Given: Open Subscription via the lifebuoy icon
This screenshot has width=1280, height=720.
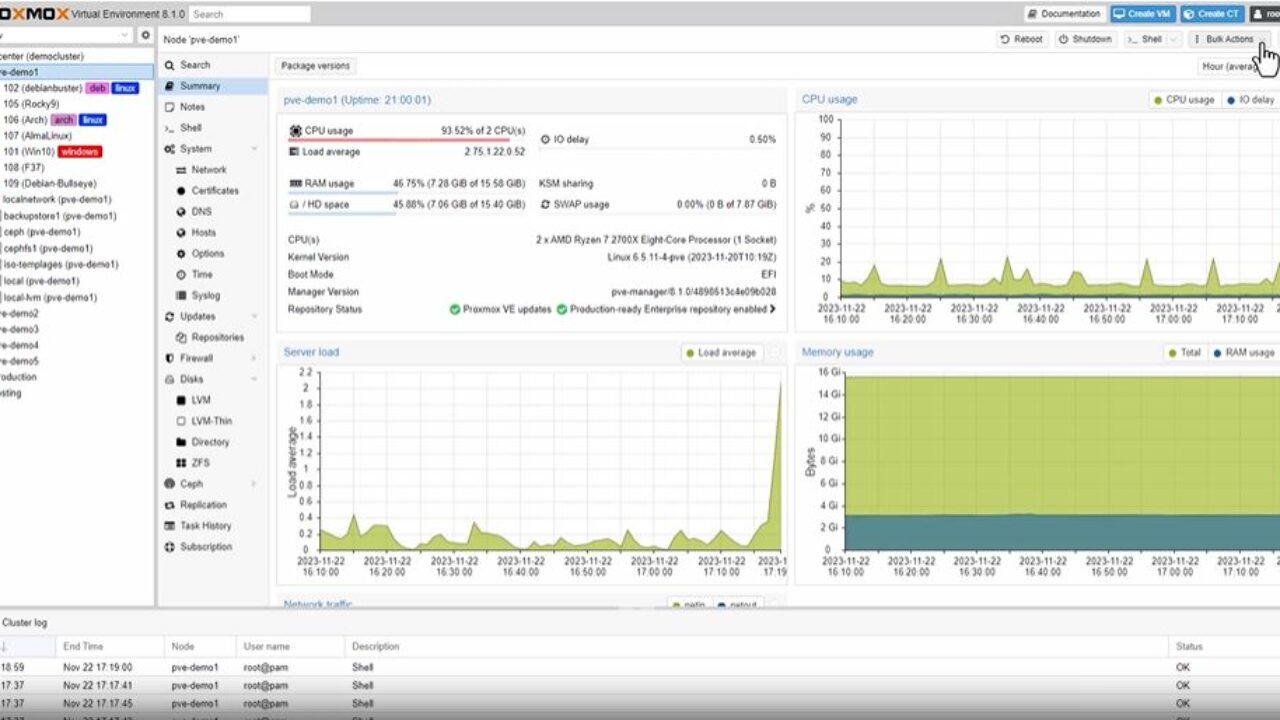Looking at the screenshot, I should (x=170, y=547).
